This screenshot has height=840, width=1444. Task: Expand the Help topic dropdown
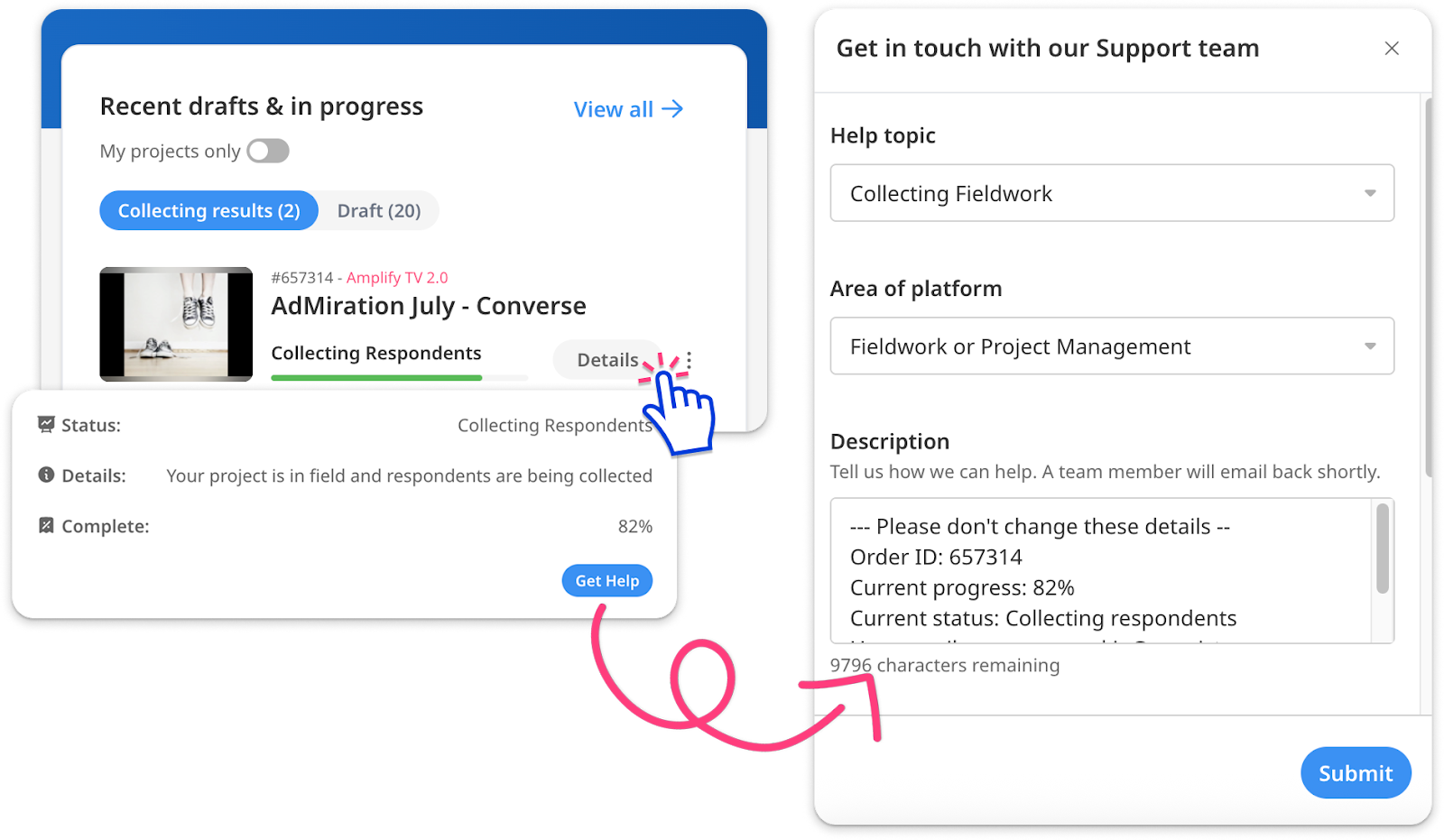point(1112,193)
